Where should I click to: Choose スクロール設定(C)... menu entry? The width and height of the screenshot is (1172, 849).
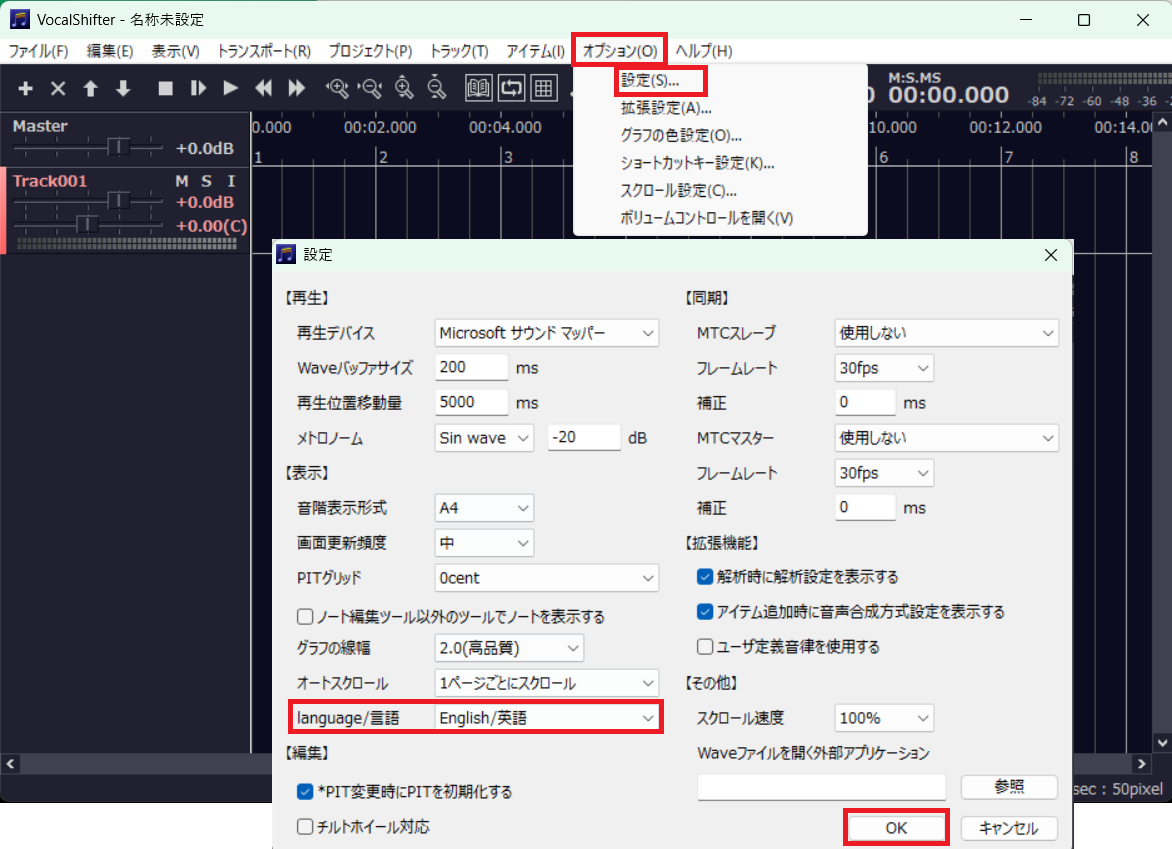[x=679, y=191]
